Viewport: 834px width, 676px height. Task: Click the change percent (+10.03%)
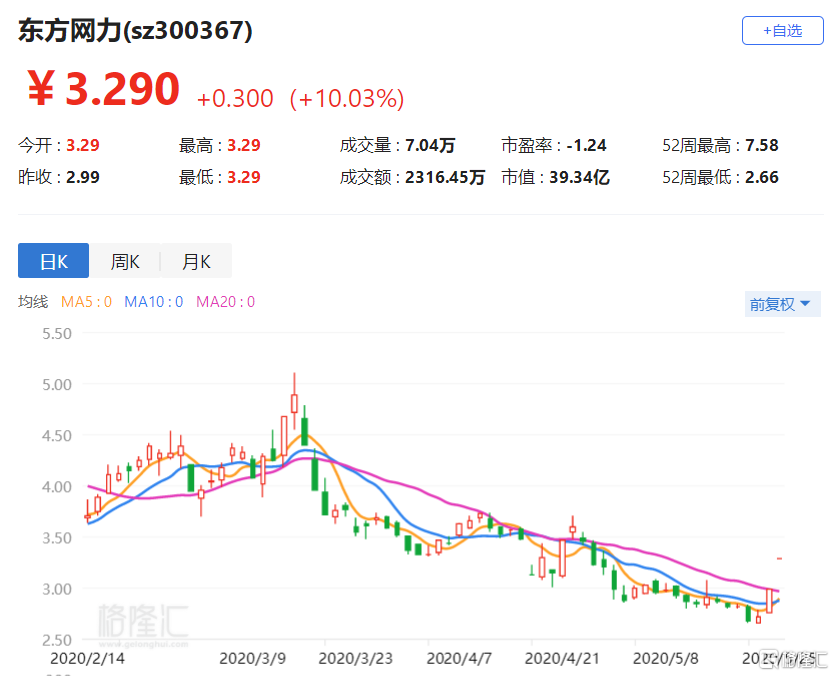click(x=347, y=98)
